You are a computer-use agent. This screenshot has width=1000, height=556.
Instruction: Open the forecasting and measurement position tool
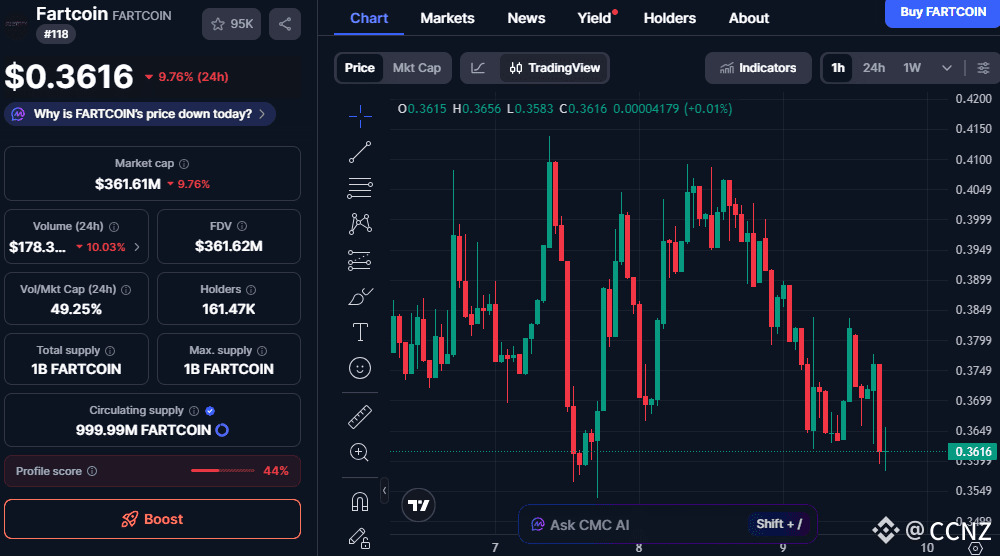pyautogui.click(x=360, y=260)
